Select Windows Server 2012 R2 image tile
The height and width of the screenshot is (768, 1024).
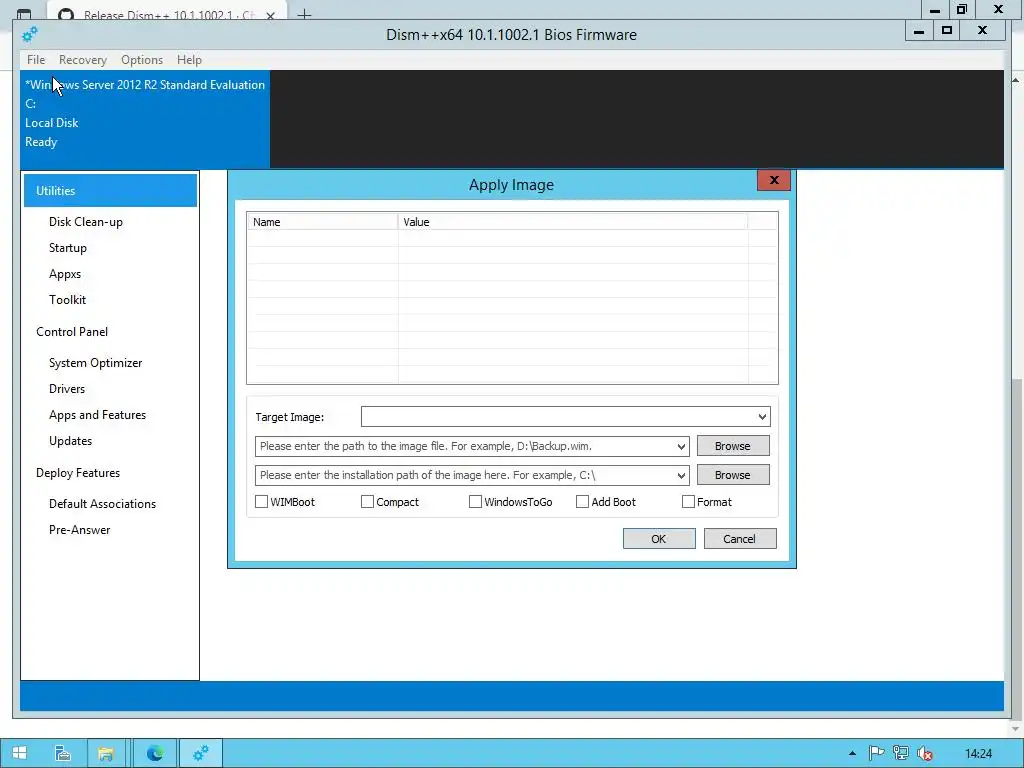(x=145, y=120)
